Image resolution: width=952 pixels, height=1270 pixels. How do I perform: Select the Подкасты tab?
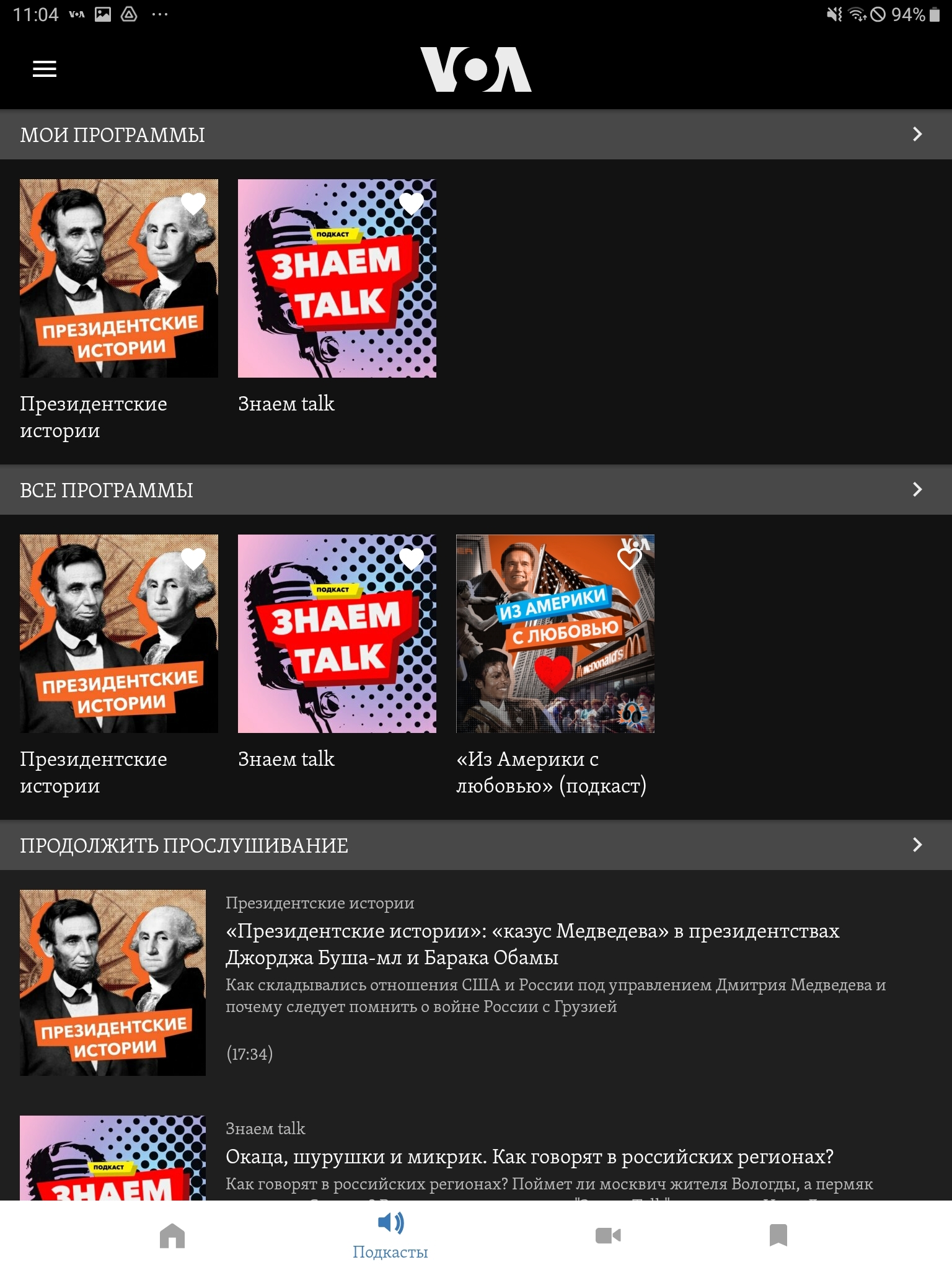tap(390, 1236)
